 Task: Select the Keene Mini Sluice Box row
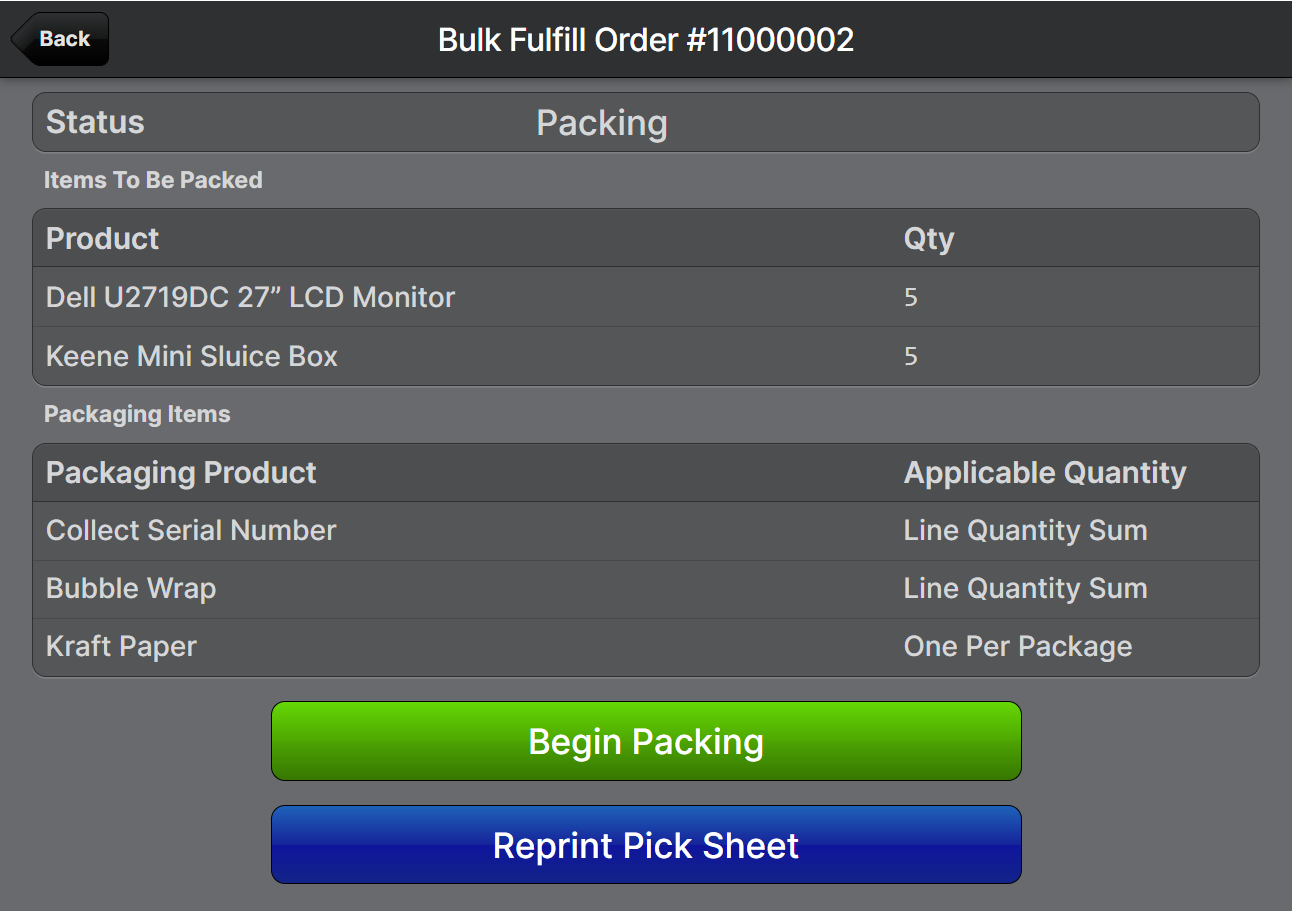(192, 356)
